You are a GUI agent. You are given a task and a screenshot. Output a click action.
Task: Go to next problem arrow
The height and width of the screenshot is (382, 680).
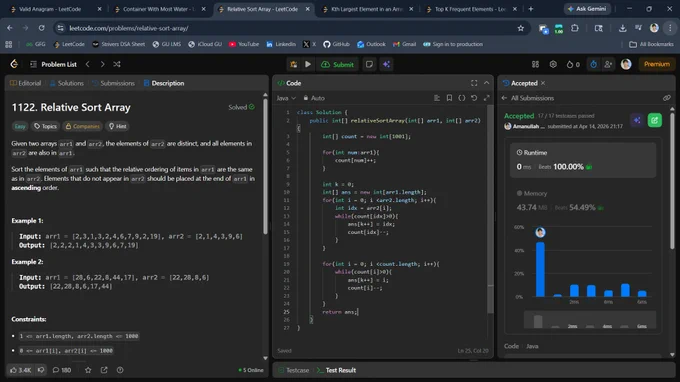(x=102, y=64)
